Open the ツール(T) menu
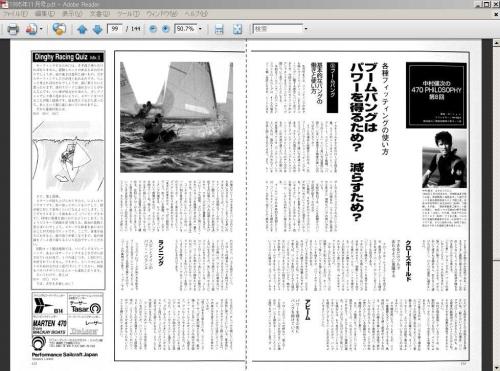Screen dimensions: 500x371 128,14
